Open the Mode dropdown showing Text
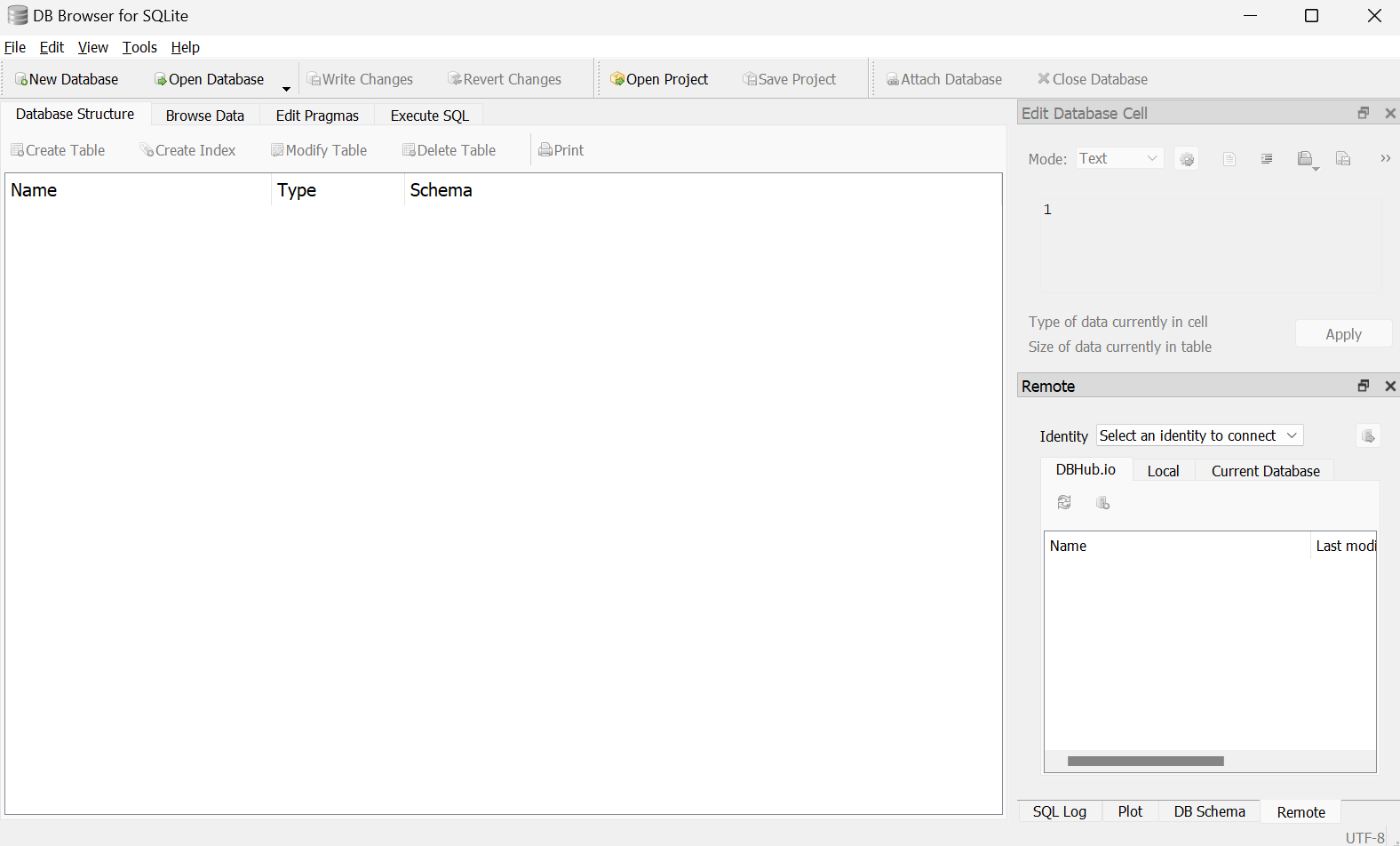The width and height of the screenshot is (1400, 846). [1119, 158]
